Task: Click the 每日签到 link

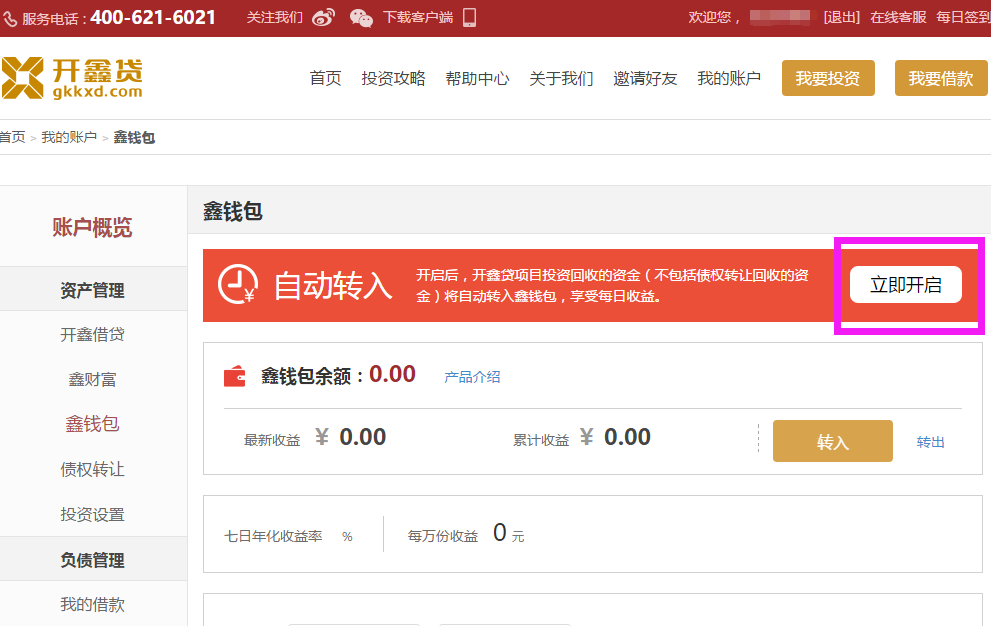Action: (964, 18)
